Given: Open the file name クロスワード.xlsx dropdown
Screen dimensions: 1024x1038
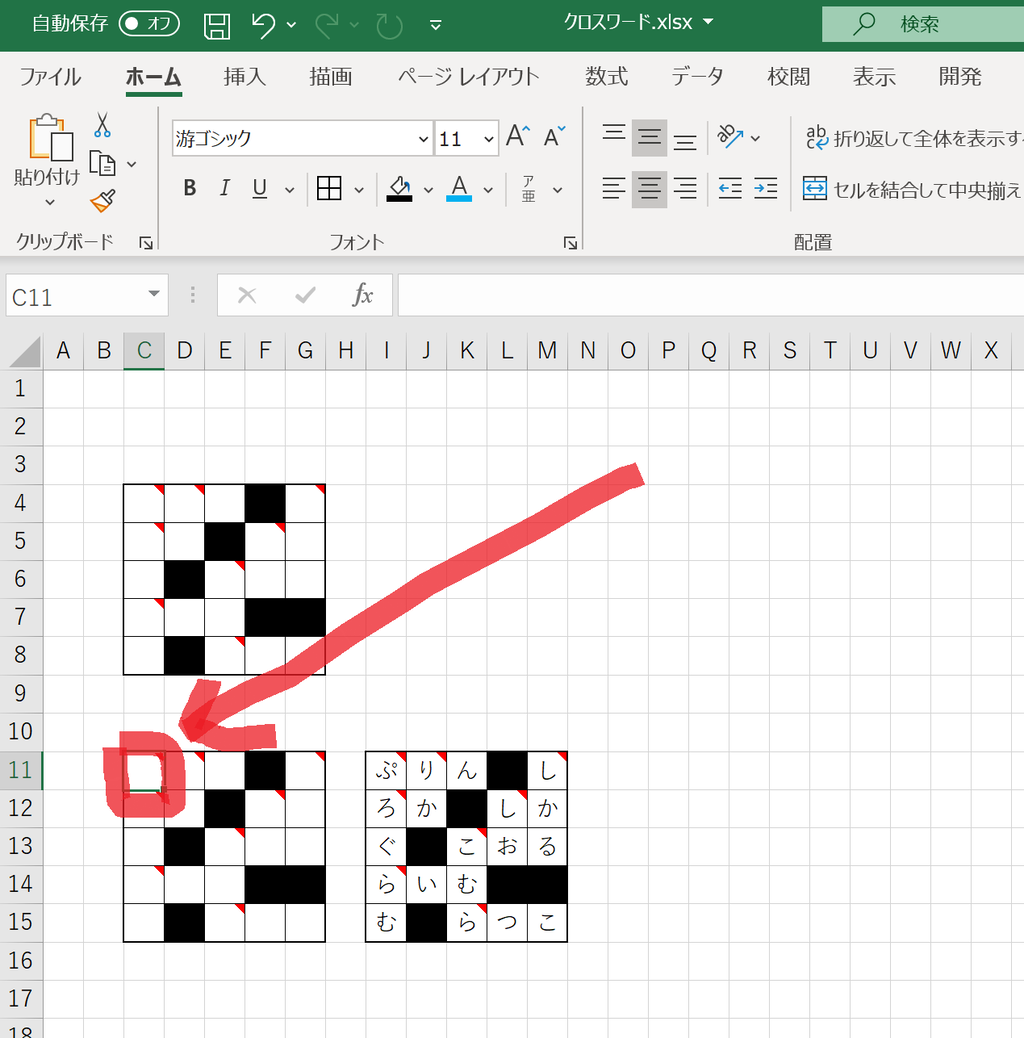Looking at the screenshot, I should 708,22.
